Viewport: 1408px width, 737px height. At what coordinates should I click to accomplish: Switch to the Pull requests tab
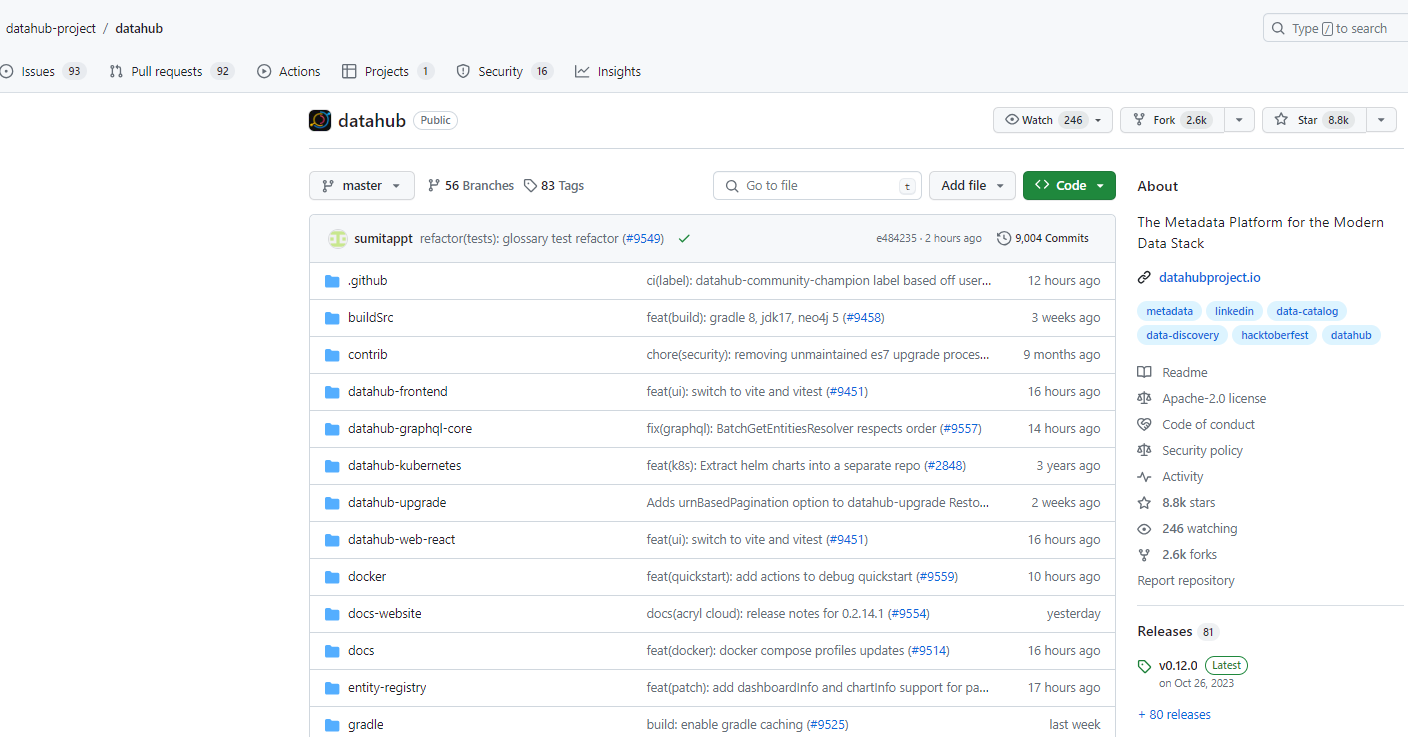pos(166,72)
